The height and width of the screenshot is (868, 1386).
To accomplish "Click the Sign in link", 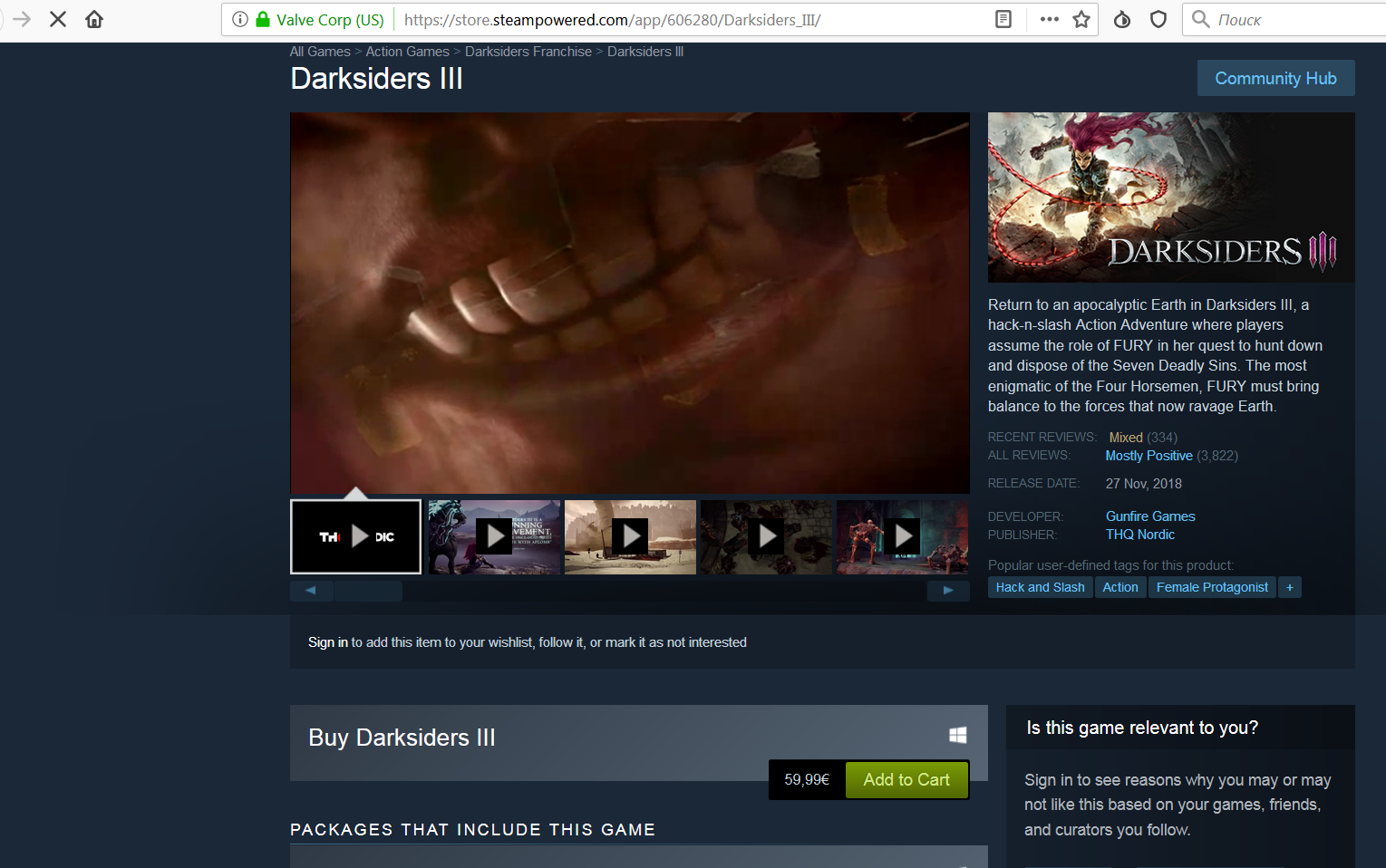I will (x=328, y=642).
